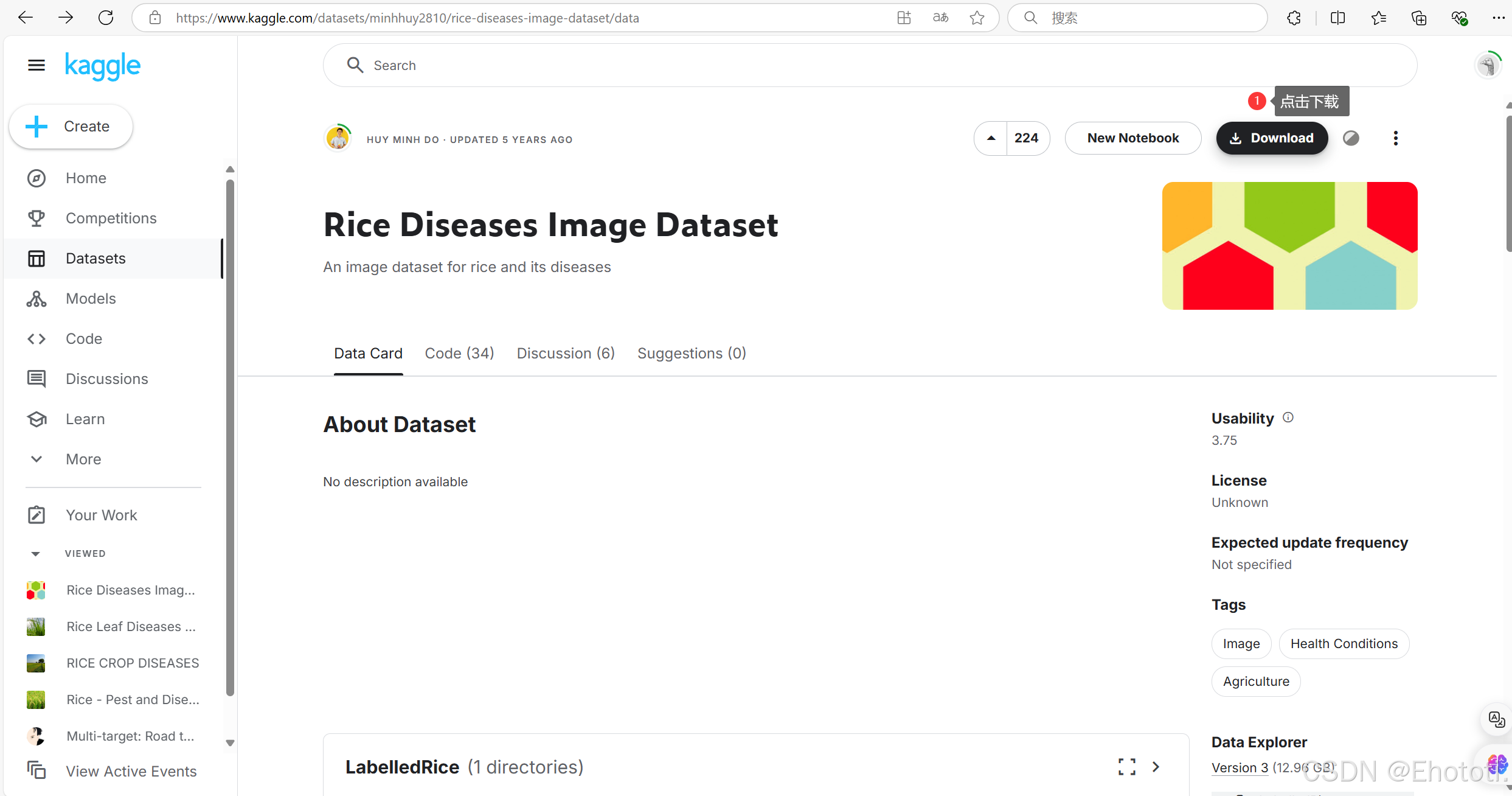This screenshot has height=796, width=1512.
Task: Click the New Notebook button
Action: (1132, 138)
